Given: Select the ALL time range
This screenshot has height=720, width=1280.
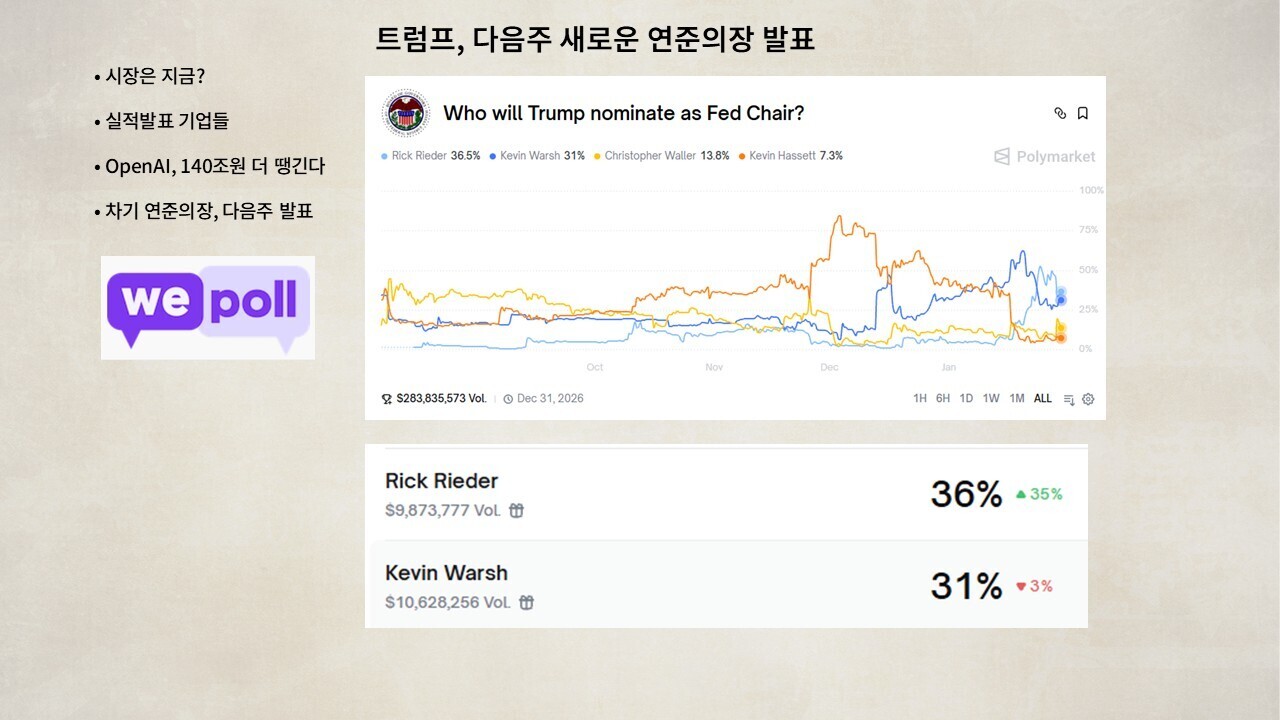Looking at the screenshot, I should pyautogui.click(x=1042, y=398).
